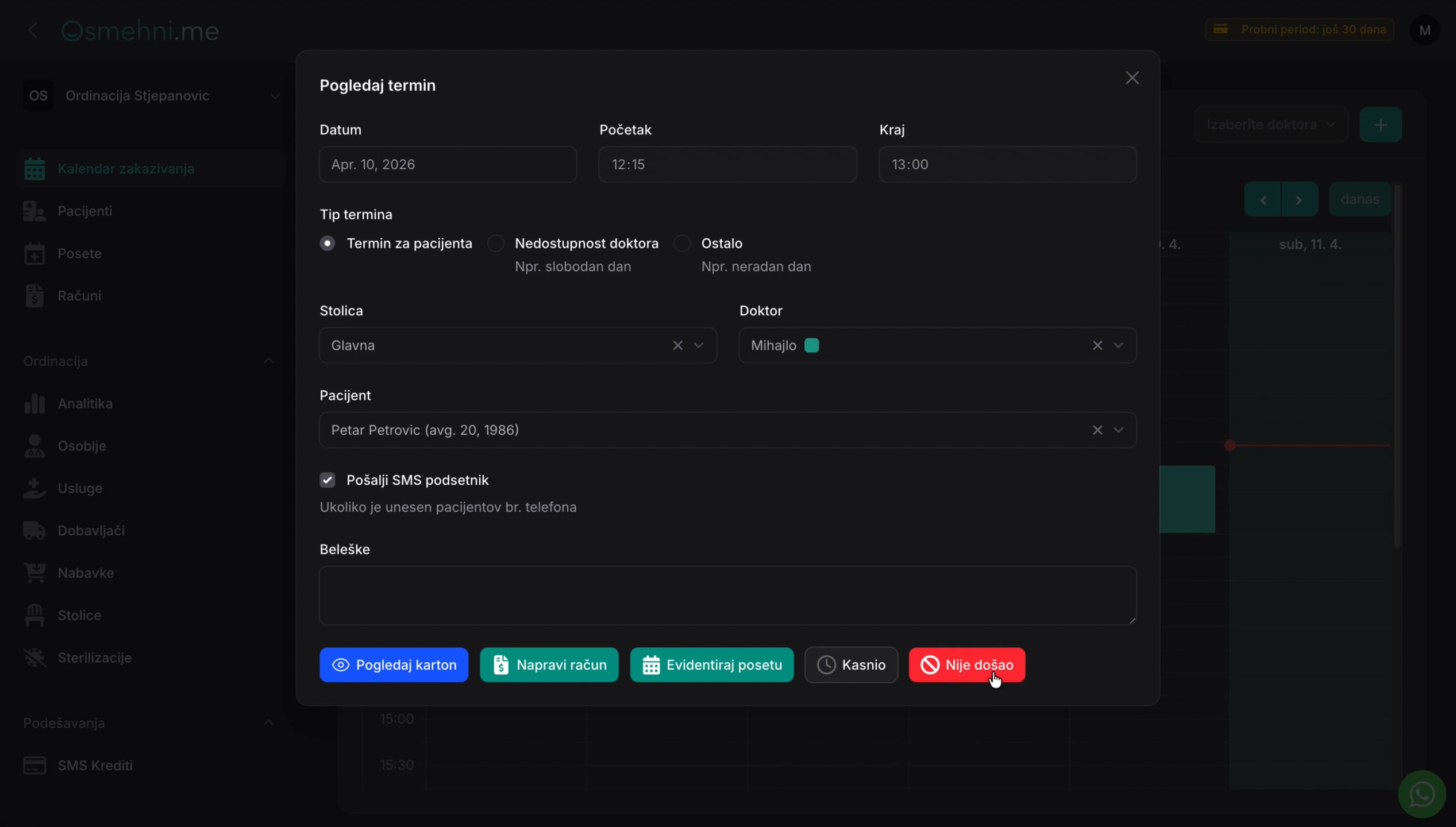Click the Evidentiraj posetu button
Viewport: 1456px width, 827px height.
tap(711, 664)
